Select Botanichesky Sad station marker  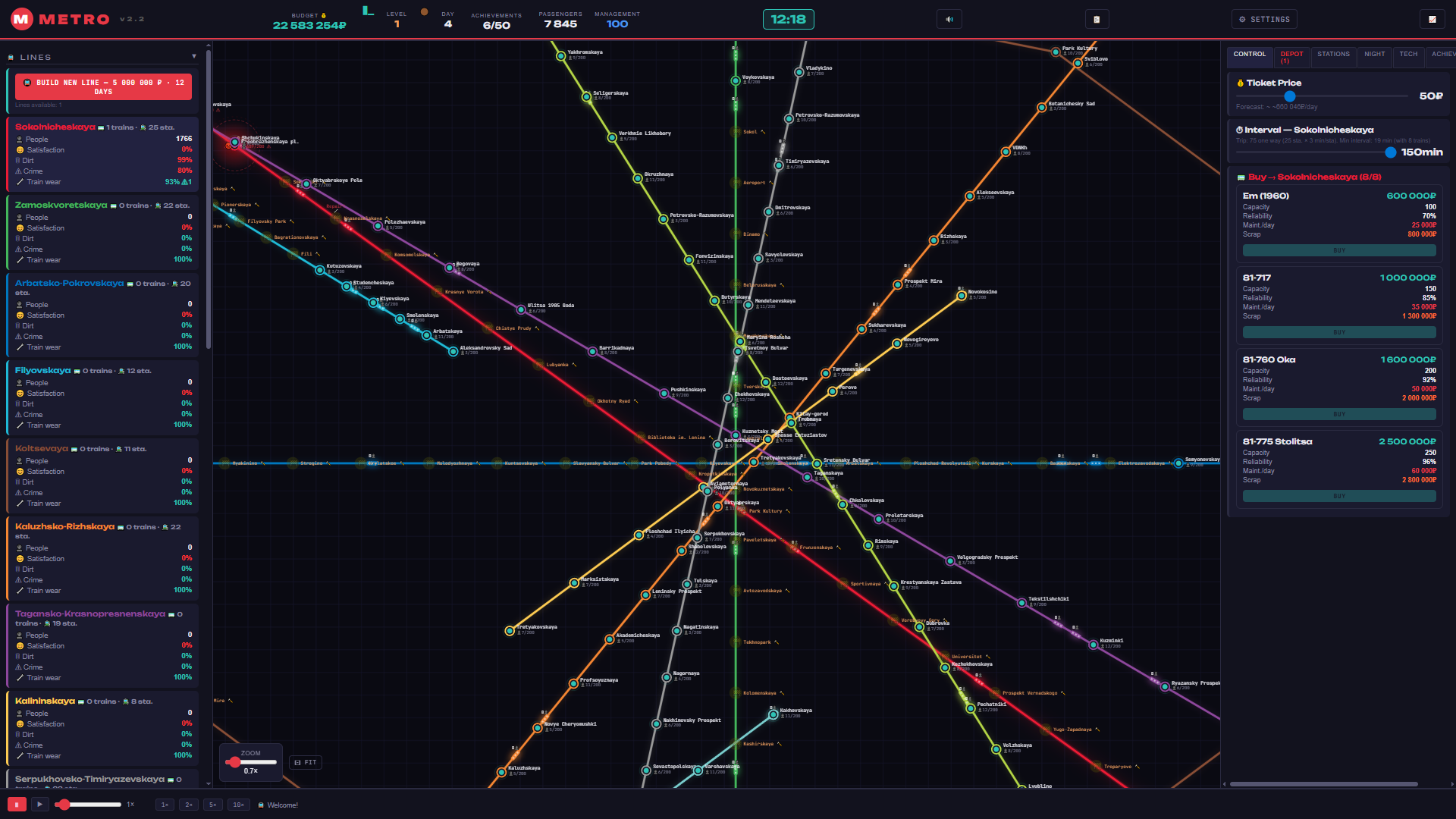tap(1041, 108)
